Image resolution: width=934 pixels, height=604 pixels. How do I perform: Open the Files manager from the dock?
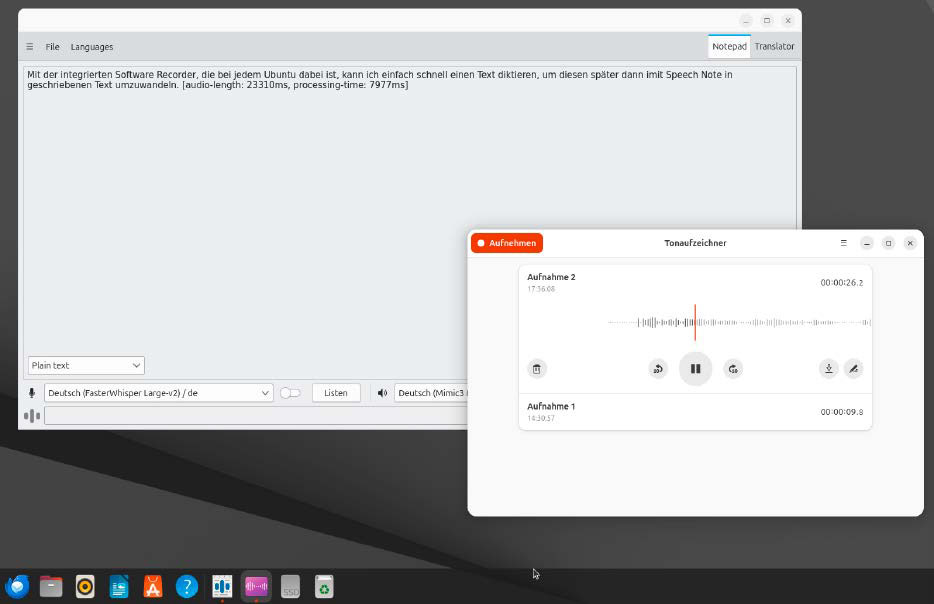[x=51, y=587]
